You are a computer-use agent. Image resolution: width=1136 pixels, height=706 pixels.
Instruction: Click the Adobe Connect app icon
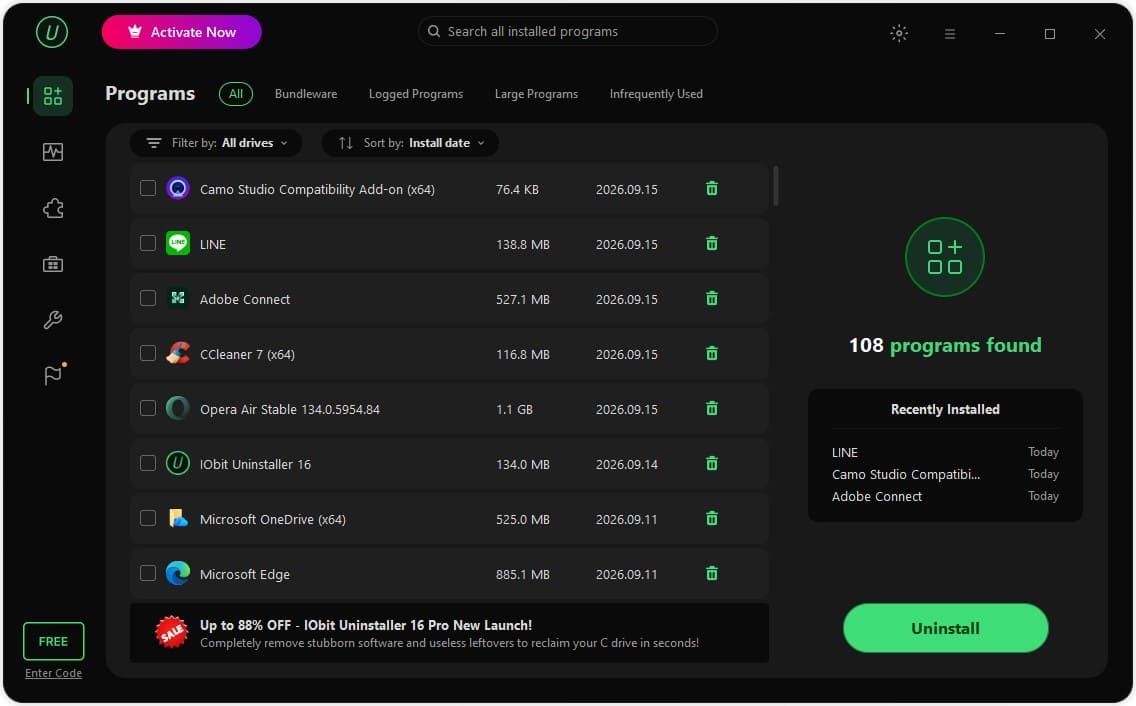point(178,298)
